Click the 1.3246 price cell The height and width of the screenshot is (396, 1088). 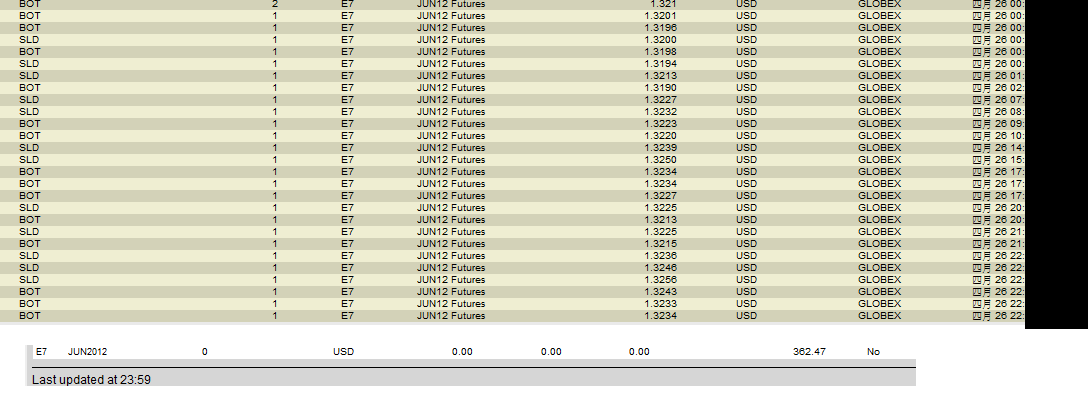660,268
